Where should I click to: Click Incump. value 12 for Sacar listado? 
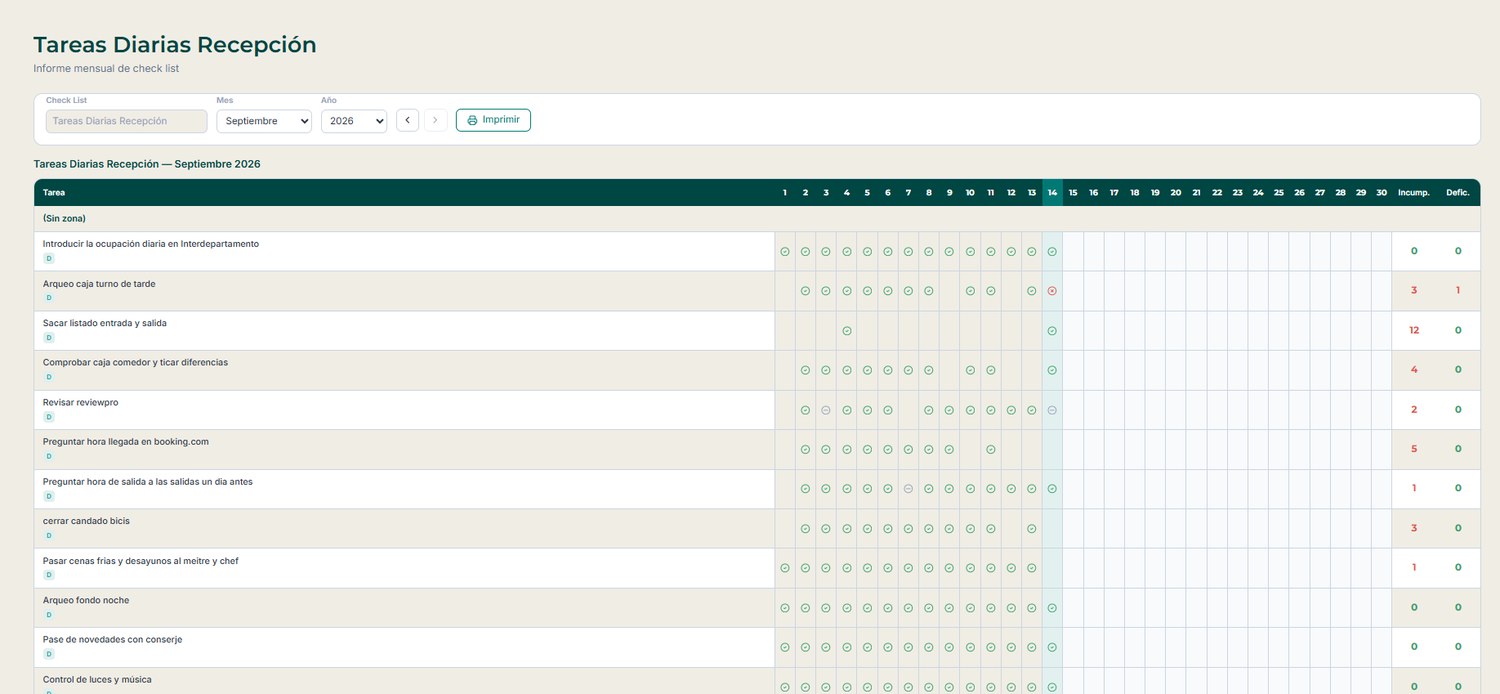(1414, 331)
